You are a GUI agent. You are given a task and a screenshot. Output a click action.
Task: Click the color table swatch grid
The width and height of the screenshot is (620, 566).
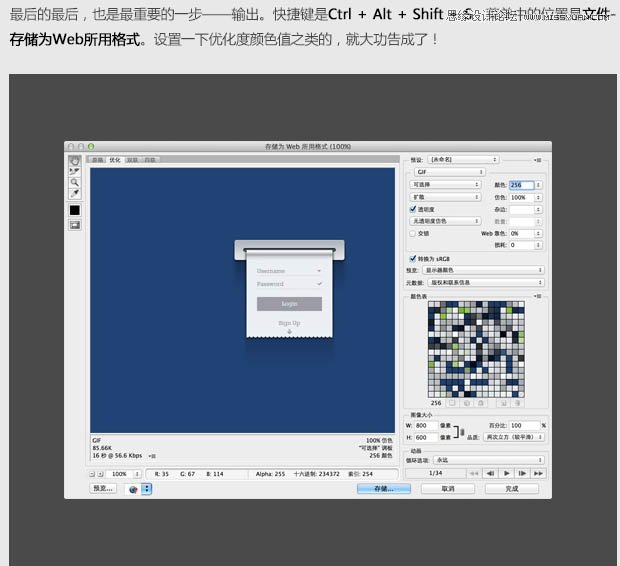click(476, 349)
